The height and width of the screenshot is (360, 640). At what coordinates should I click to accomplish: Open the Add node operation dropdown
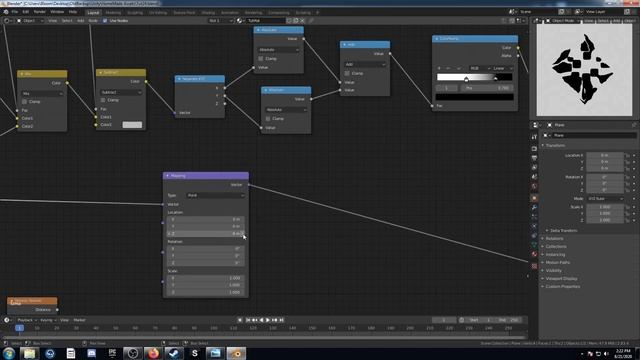pyautogui.click(x=365, y=64)
